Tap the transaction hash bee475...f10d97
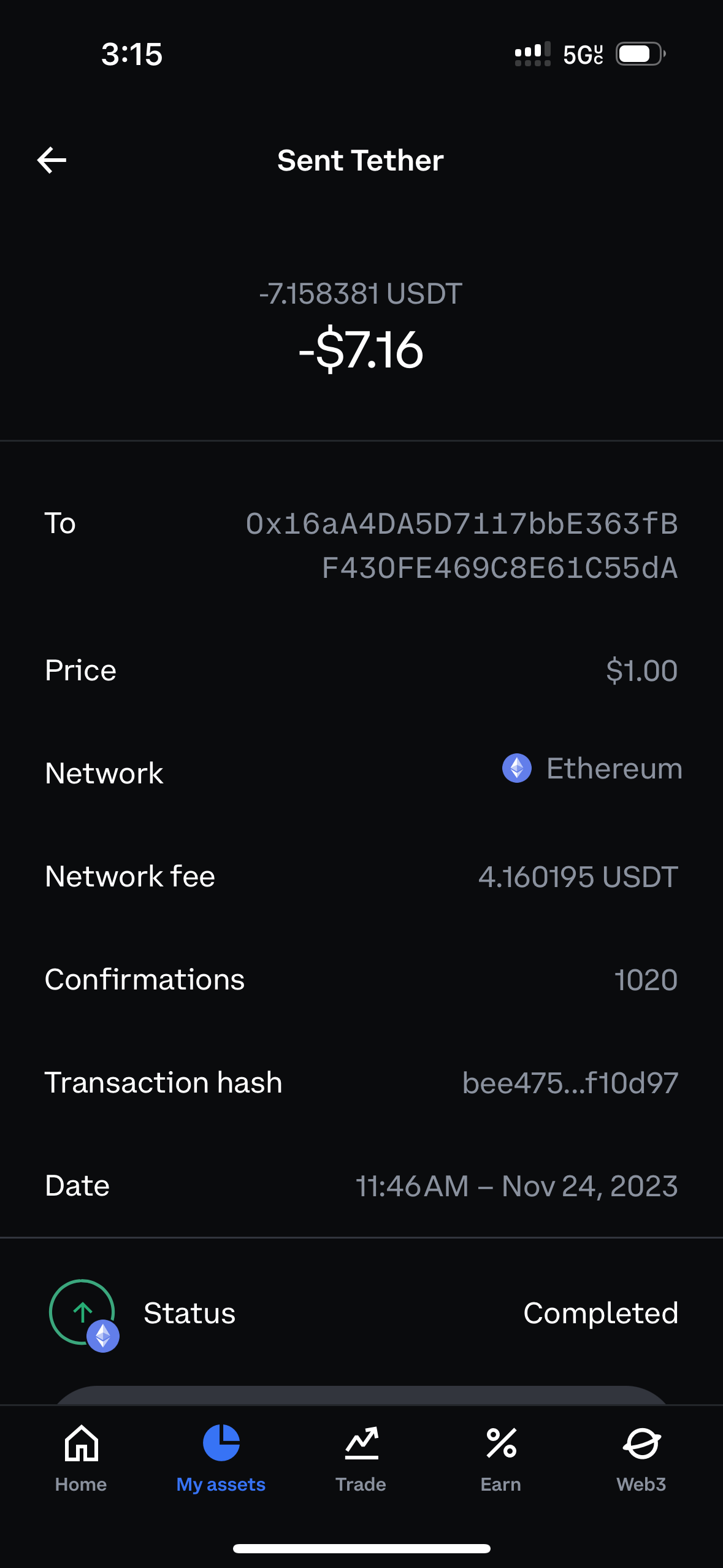The image size is (723, 1568). (570, 1083)
